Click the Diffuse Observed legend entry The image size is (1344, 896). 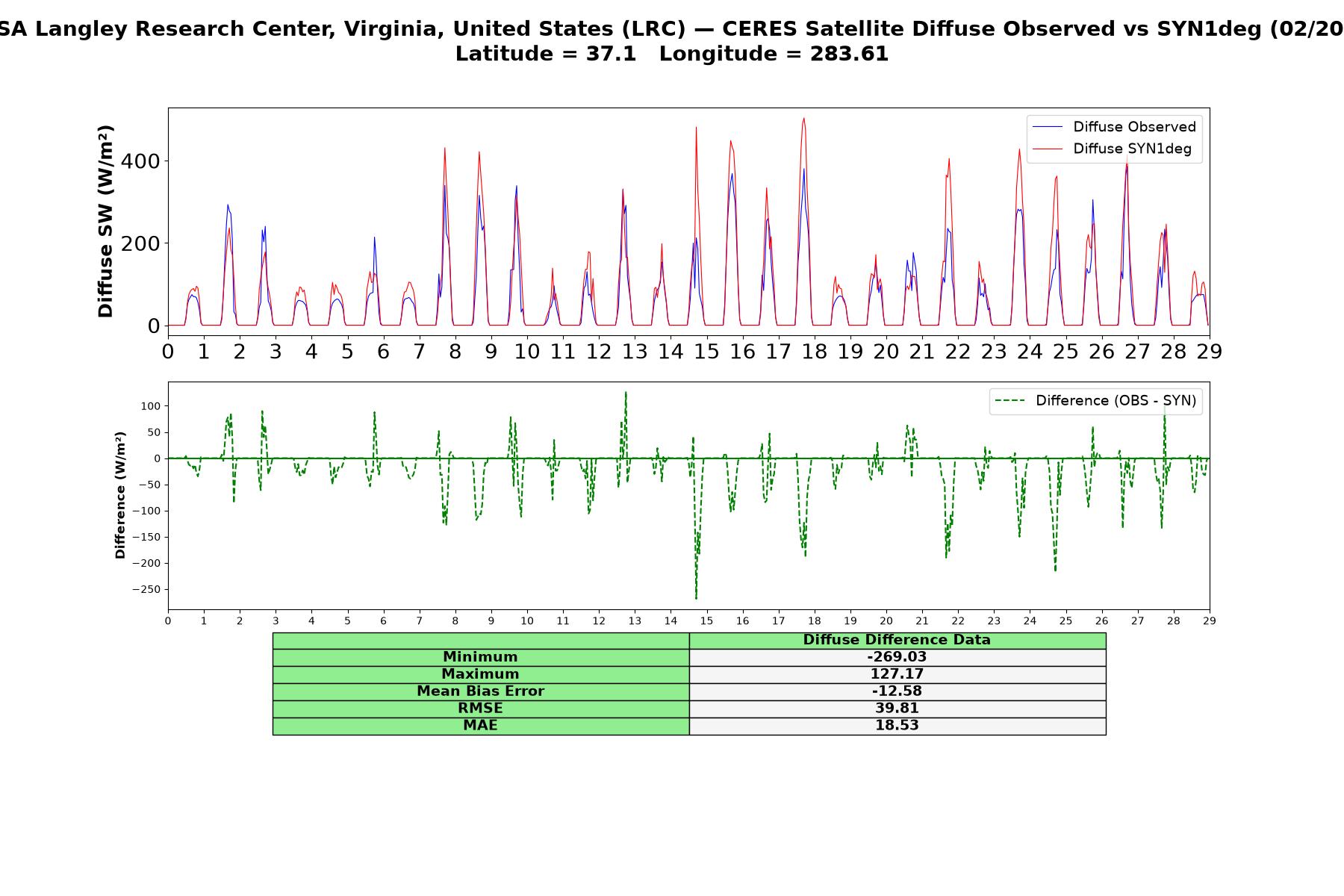point(1114,127)
